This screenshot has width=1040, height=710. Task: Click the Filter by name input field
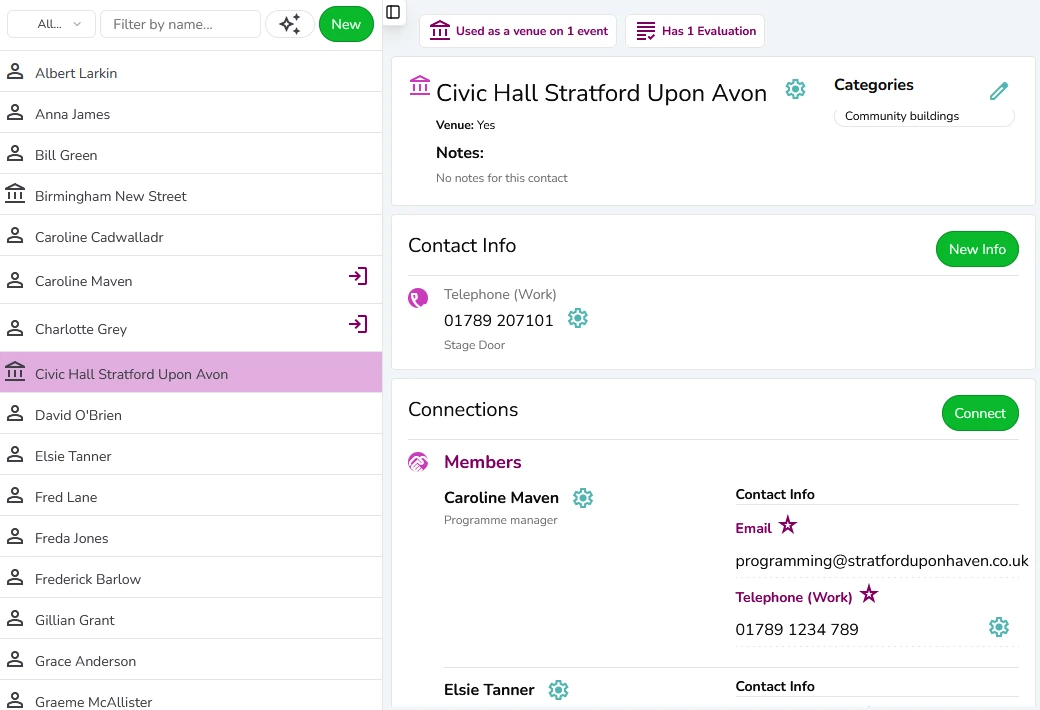180,23
